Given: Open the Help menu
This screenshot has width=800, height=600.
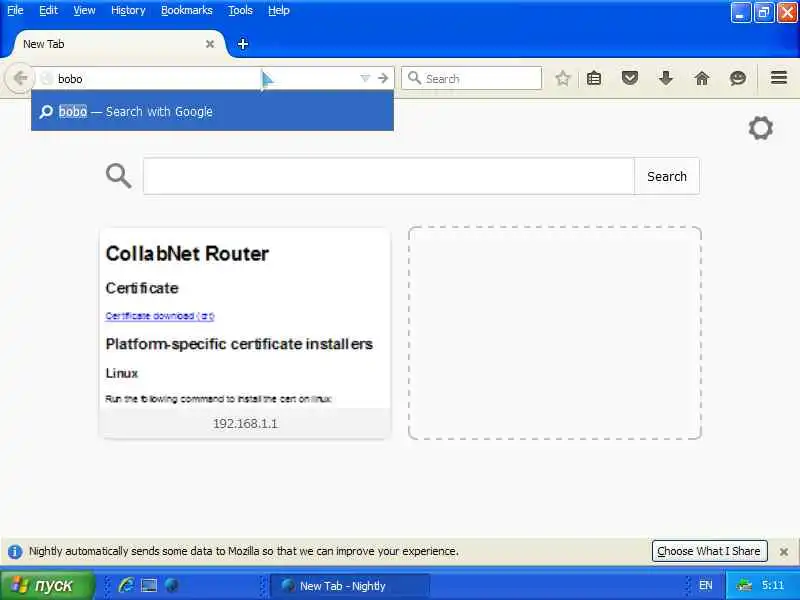Looking at the screenshot, I should pyautogui.click(x=279, y=10).
